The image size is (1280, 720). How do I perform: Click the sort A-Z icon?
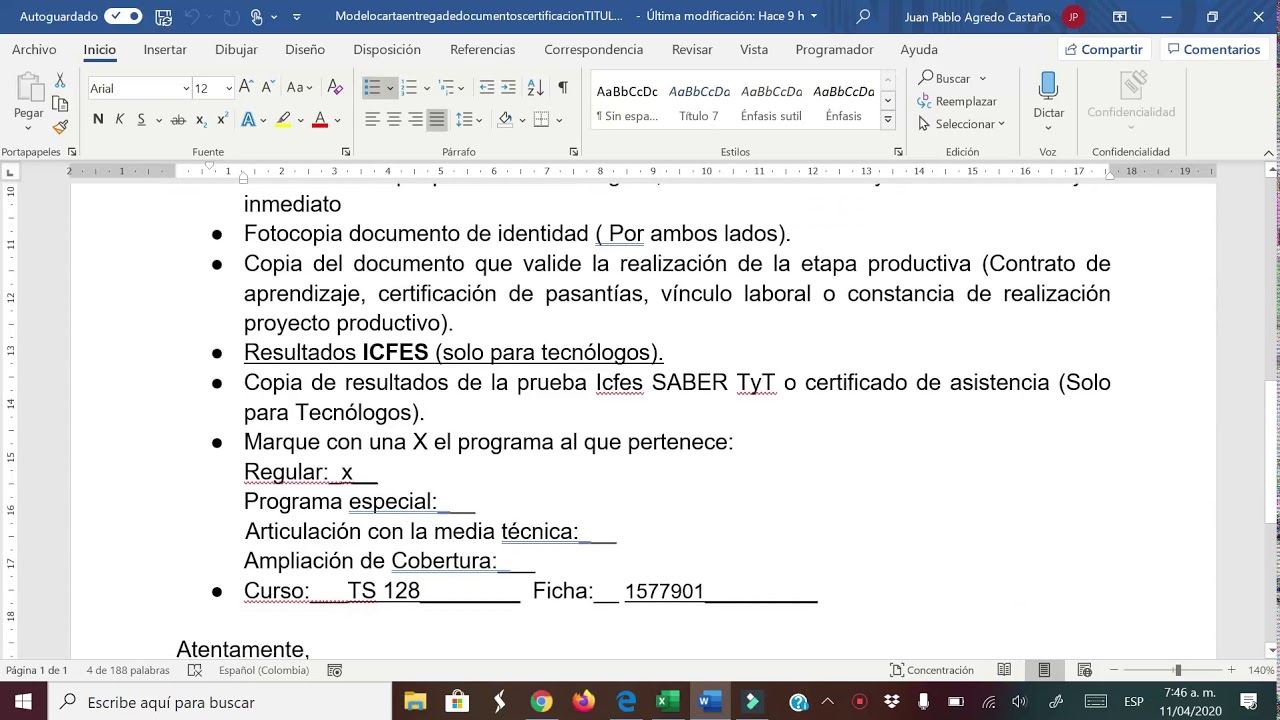tap(535, 88)
